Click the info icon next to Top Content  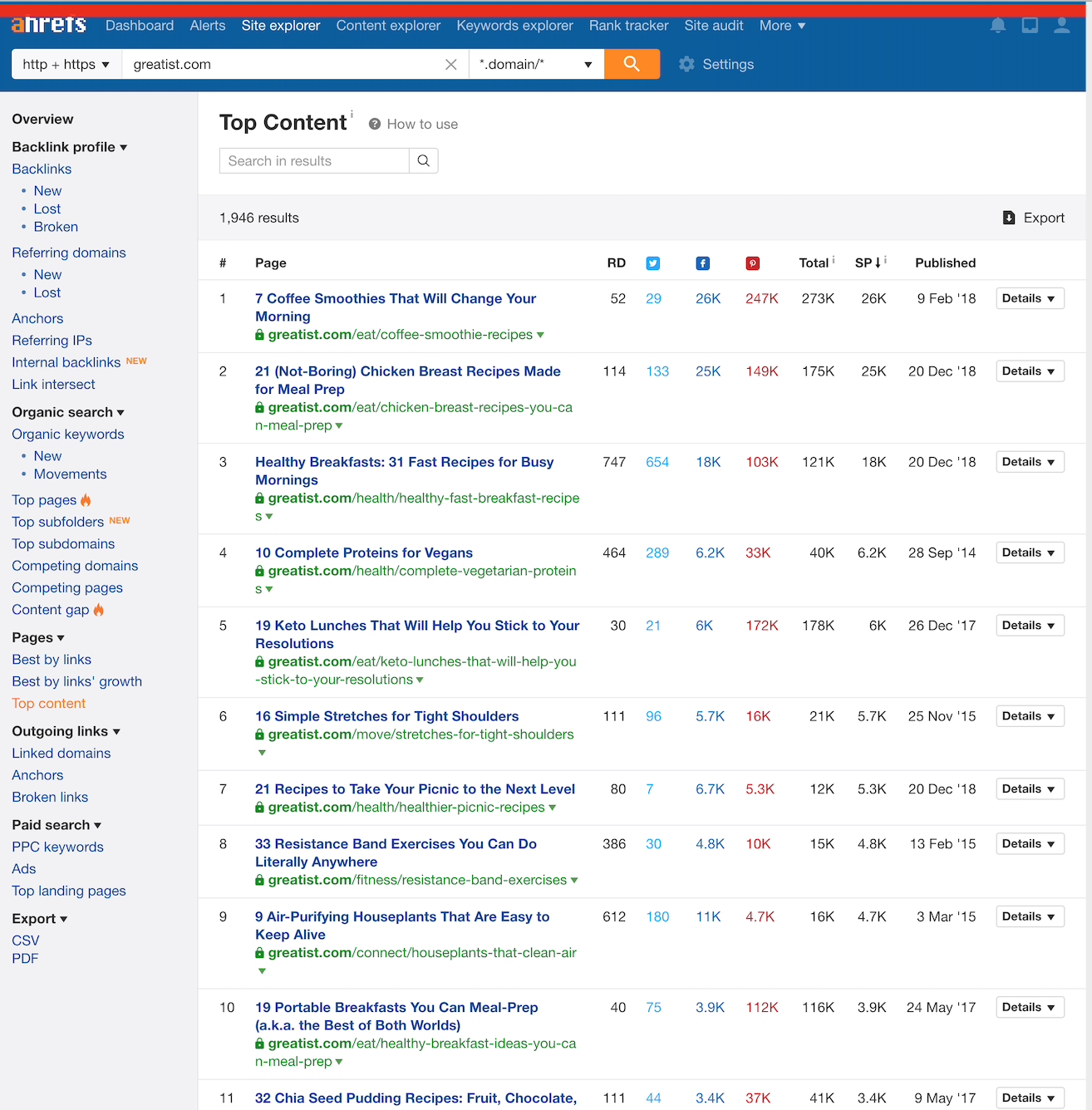coord(352,114)
